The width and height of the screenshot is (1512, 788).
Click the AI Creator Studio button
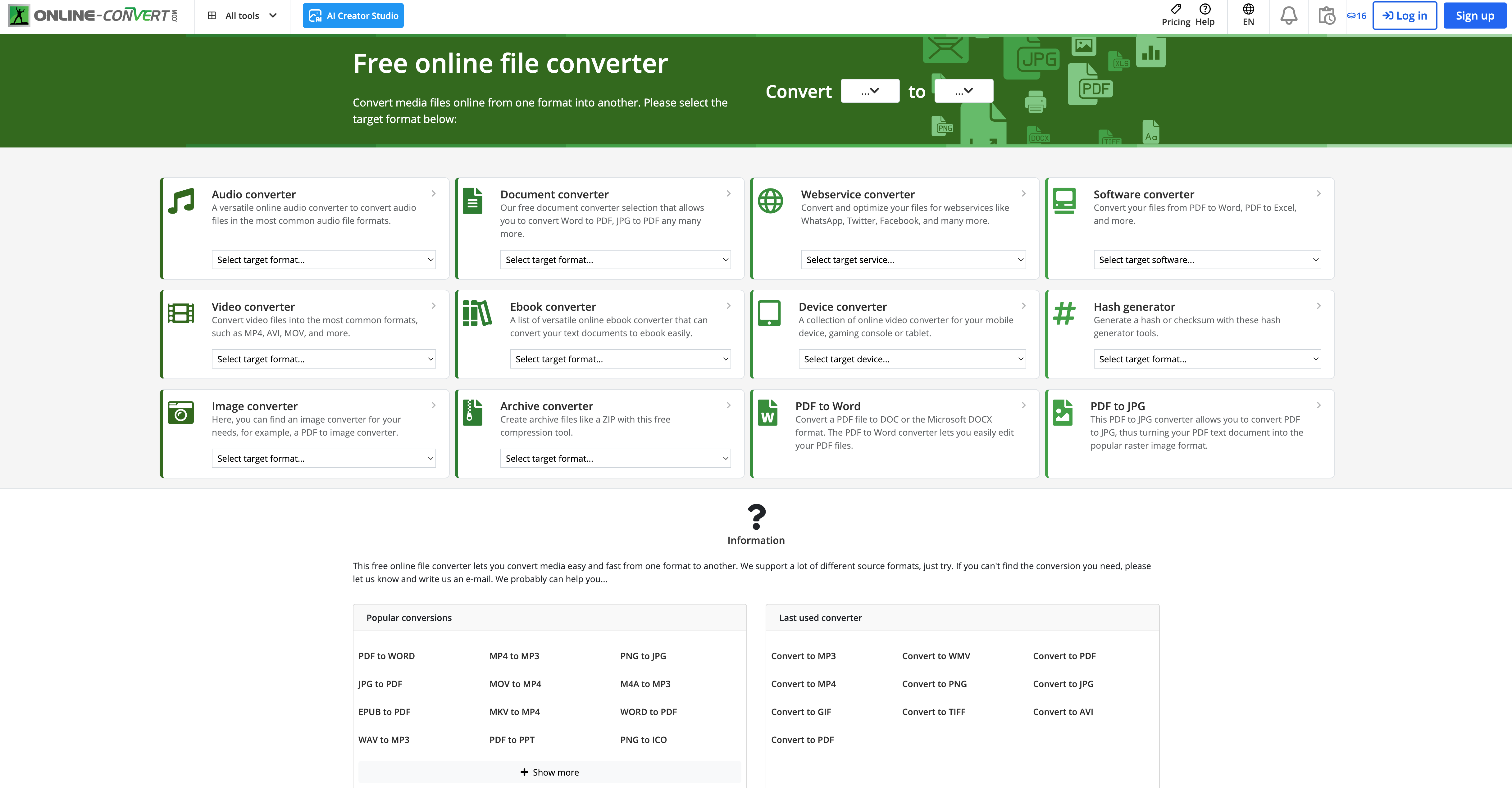353,16
